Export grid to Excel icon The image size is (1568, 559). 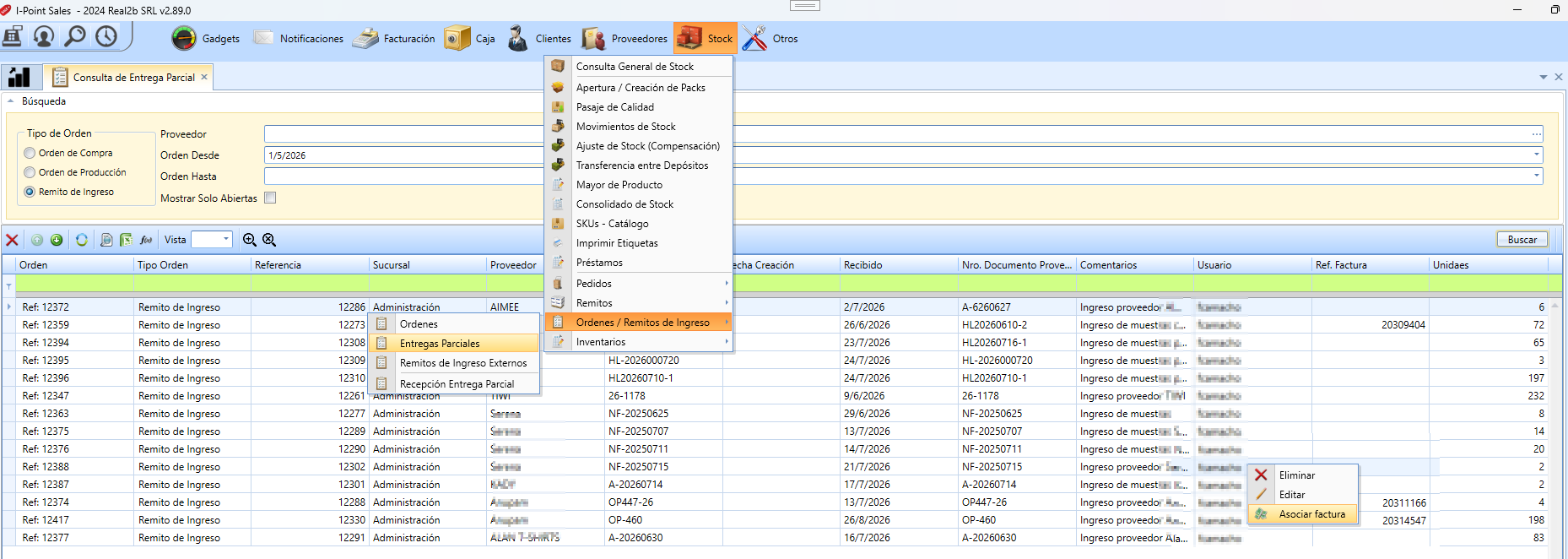pyautogui.click(x=126, y=240)
